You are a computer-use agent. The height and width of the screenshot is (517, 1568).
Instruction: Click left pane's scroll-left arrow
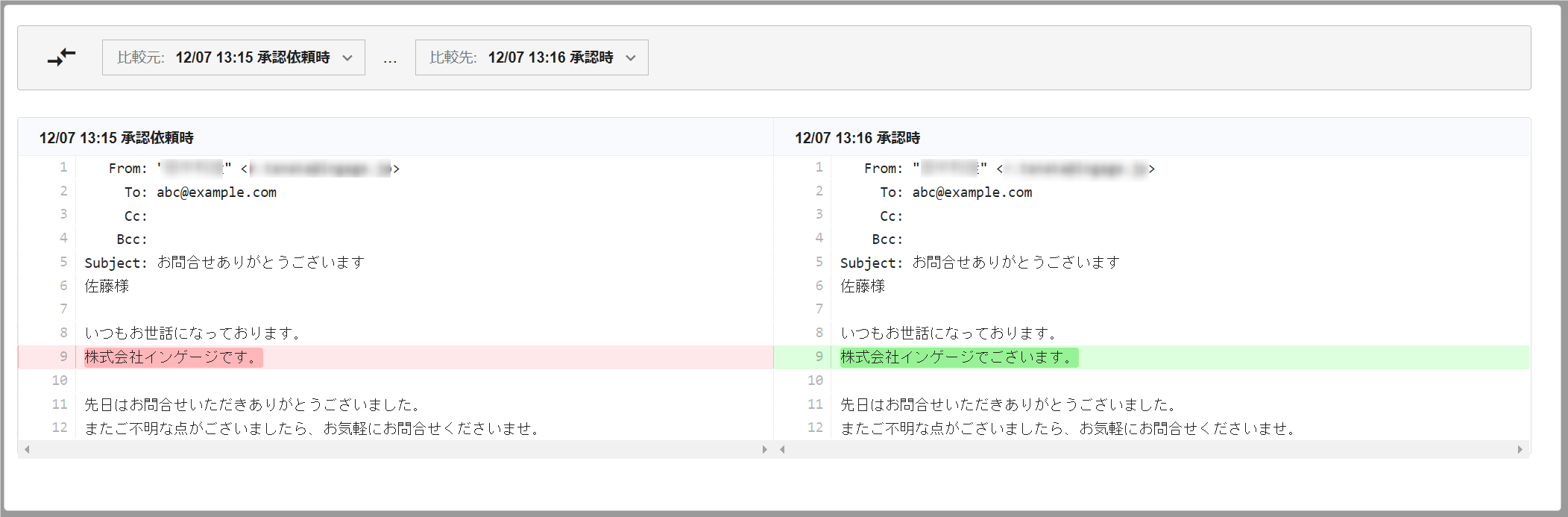[x=27, y=449]
